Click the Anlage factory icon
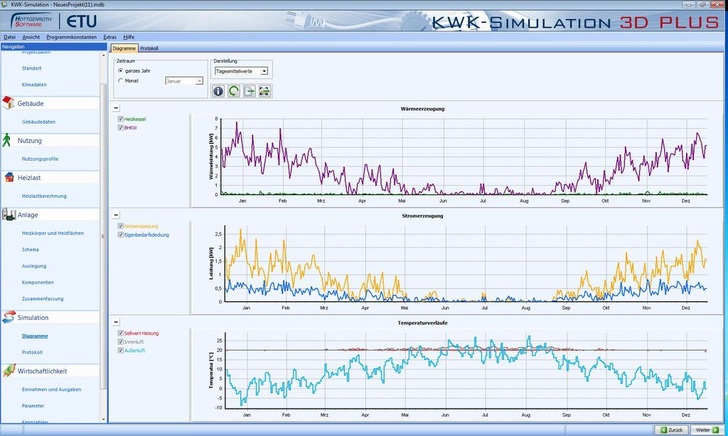This screenshot has height=436, width=728. [x=9, y=214]
